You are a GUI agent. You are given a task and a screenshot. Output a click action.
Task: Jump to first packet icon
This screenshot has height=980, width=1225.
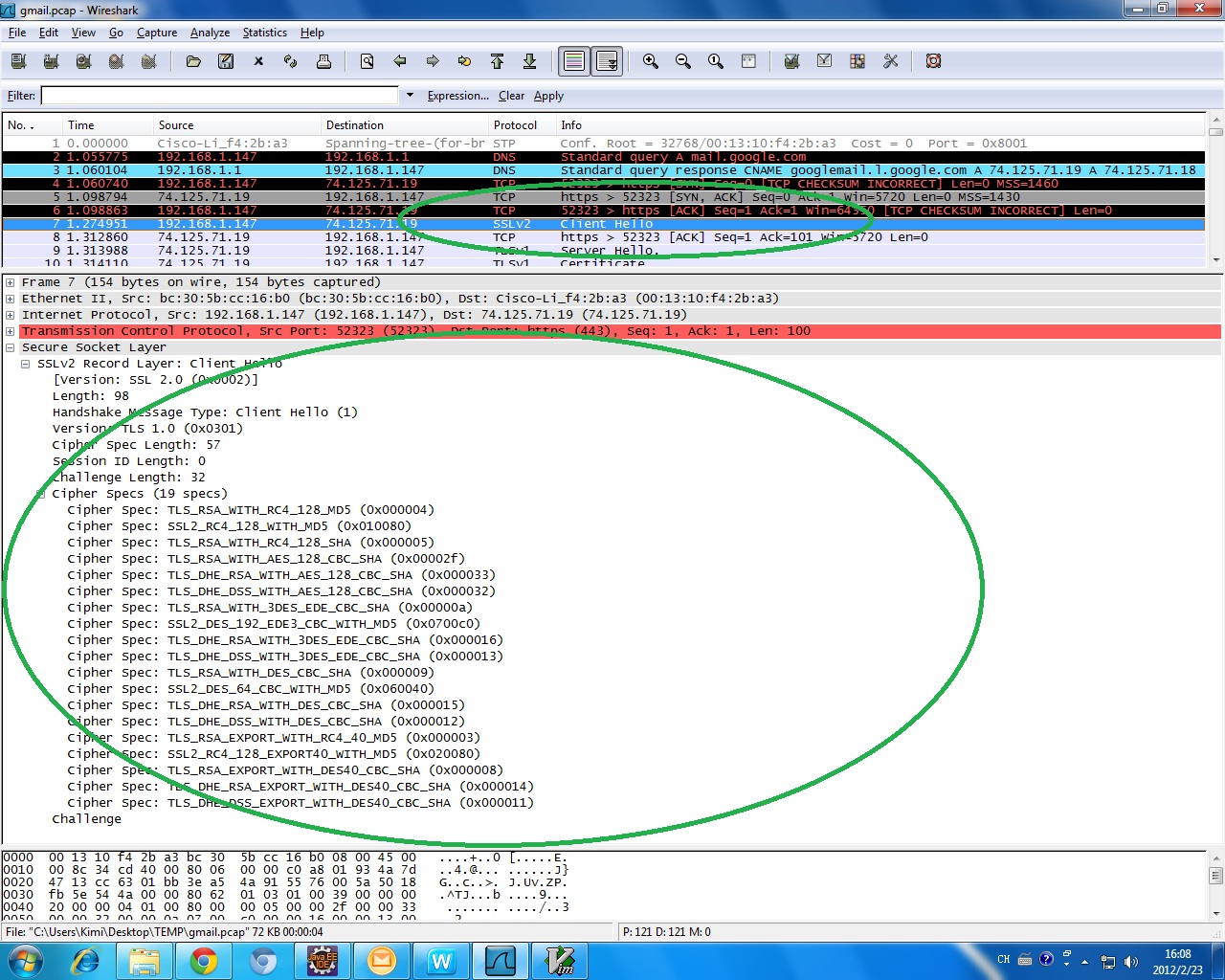[497, 61]
